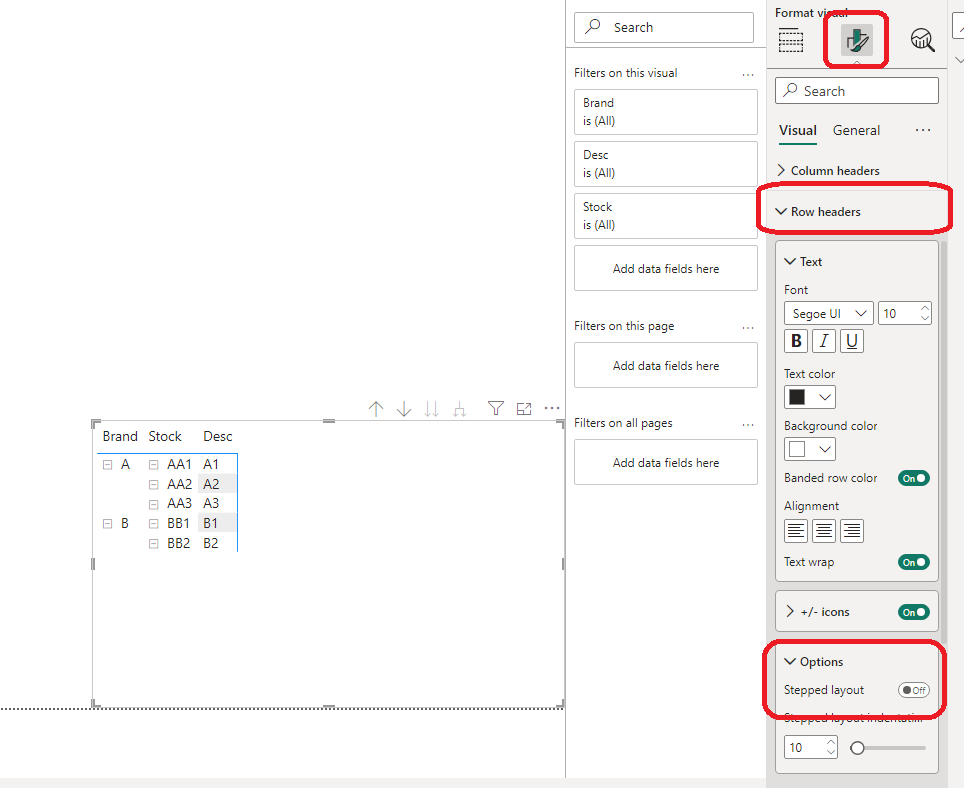Turn off Banded row color toggle

pos(914,478)
